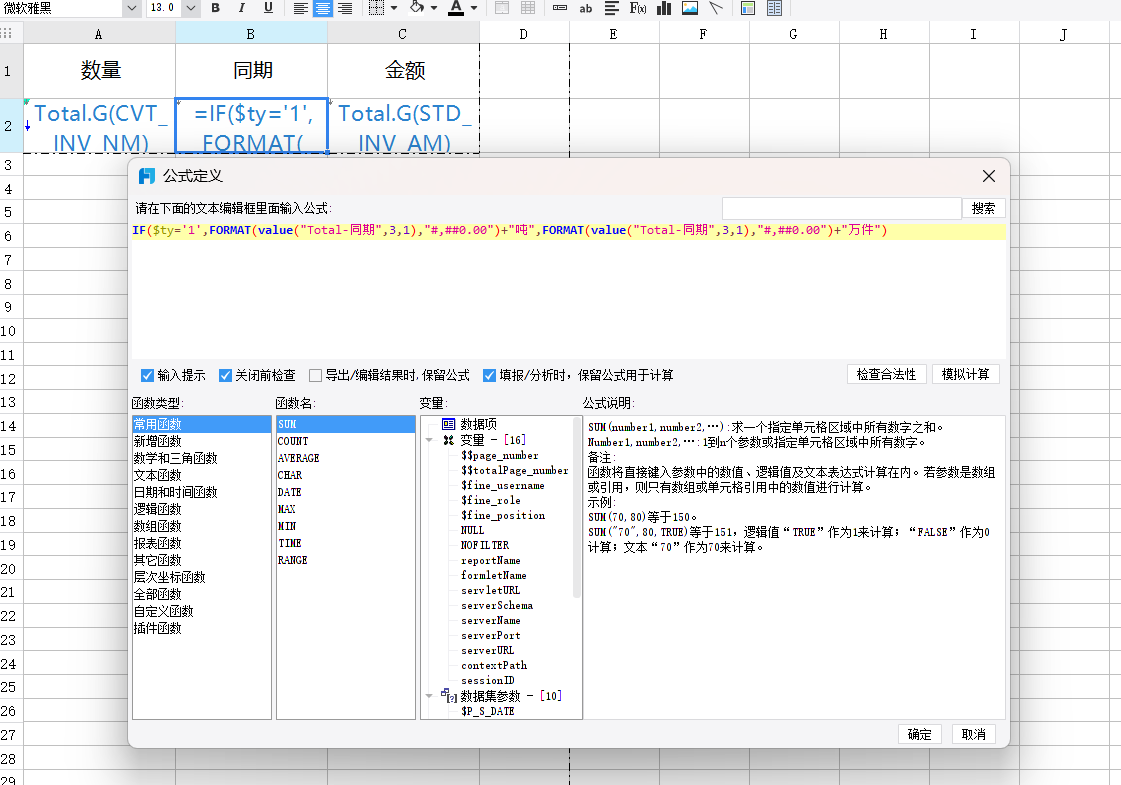The width and height of the screenshot is (1121, 785).
Task: Select the RANGE function name
Action: [x=346, y=561]
